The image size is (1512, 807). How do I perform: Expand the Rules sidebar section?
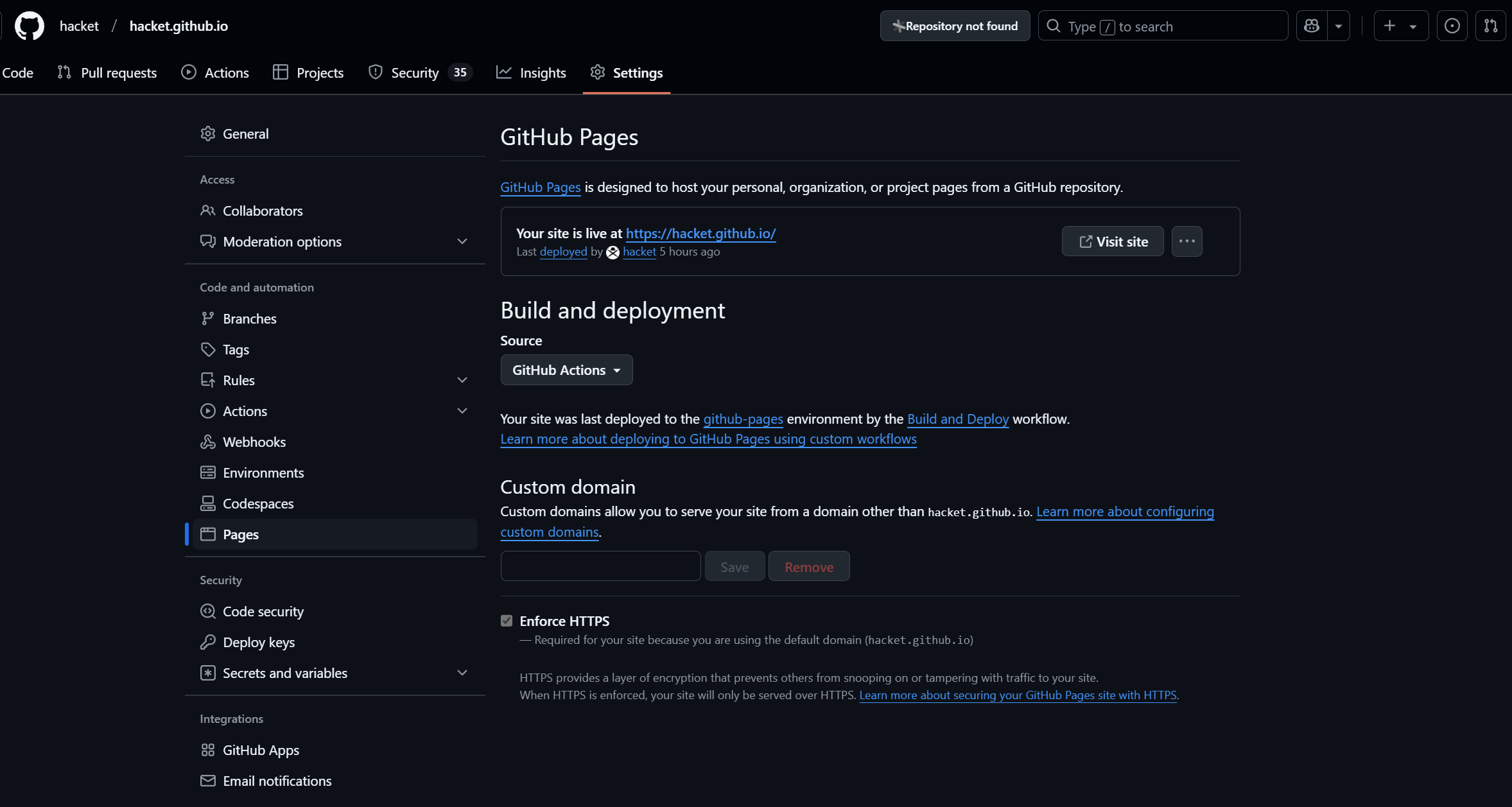462,380
